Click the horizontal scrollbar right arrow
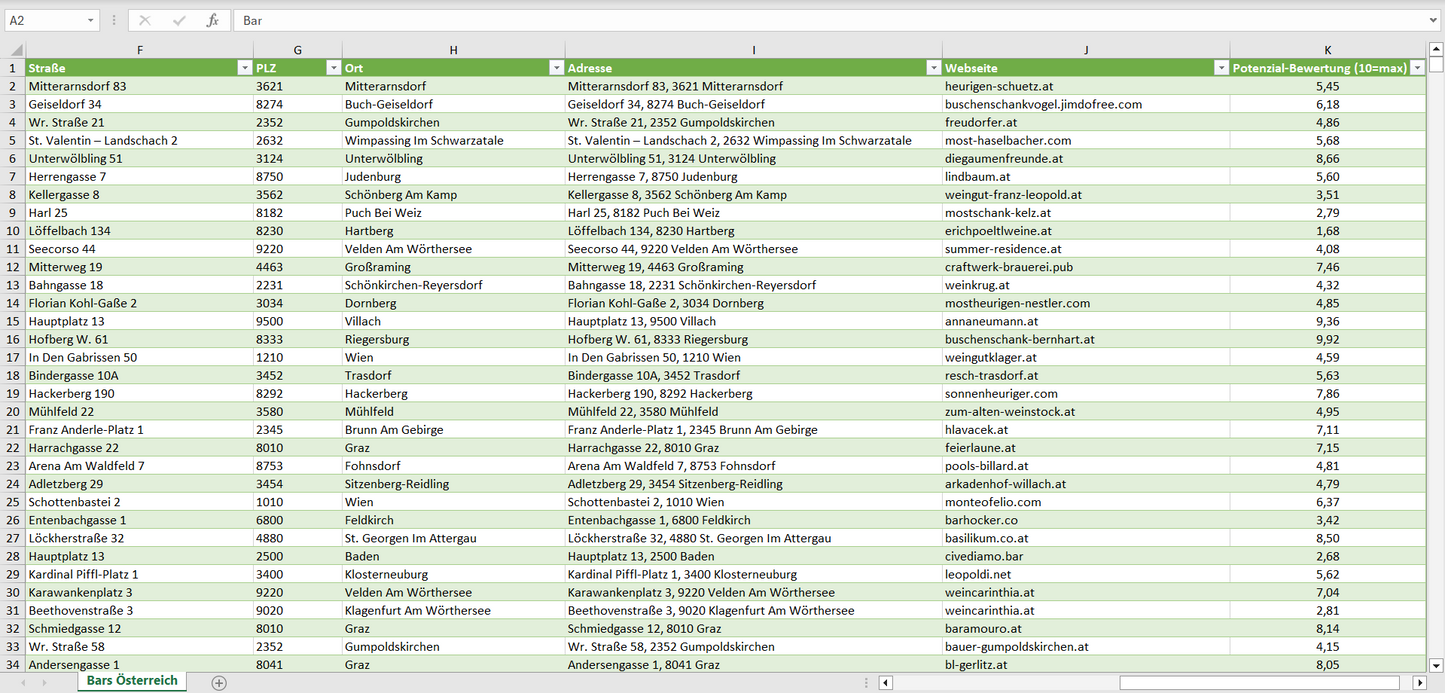 tap(1419, 683)
